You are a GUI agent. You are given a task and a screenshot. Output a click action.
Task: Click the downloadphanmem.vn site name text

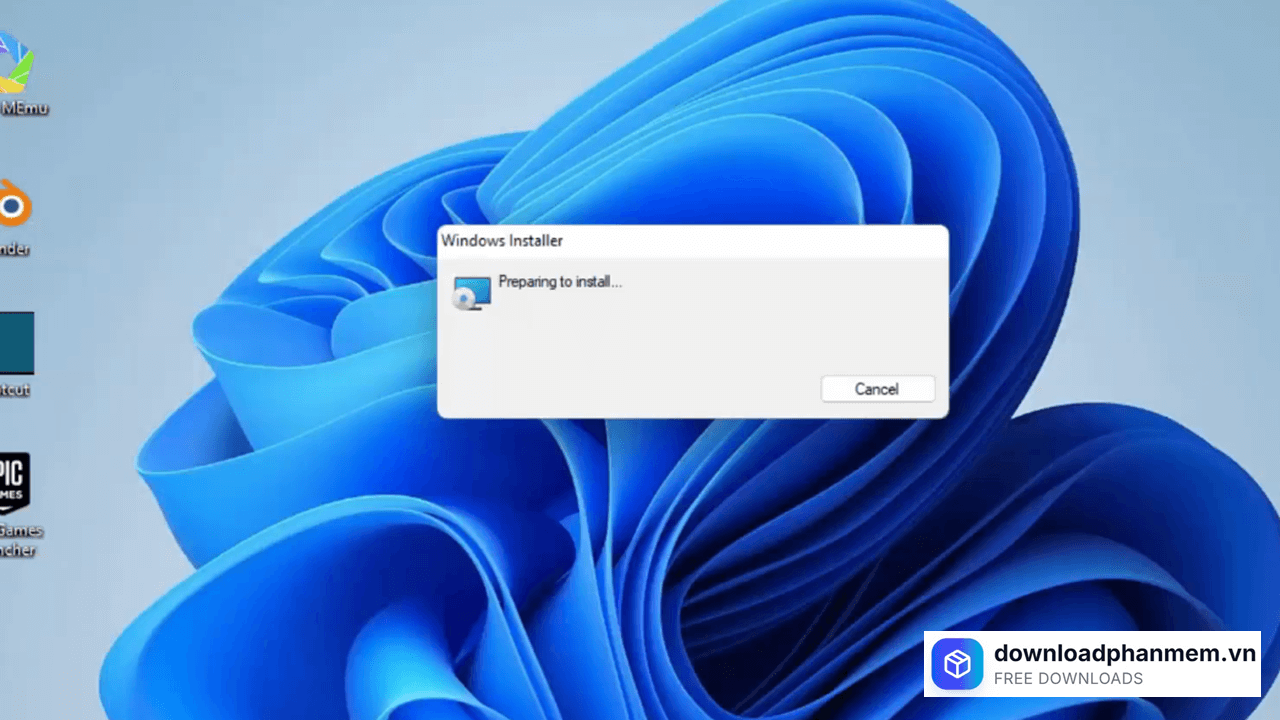click(x=1124, y=654)
